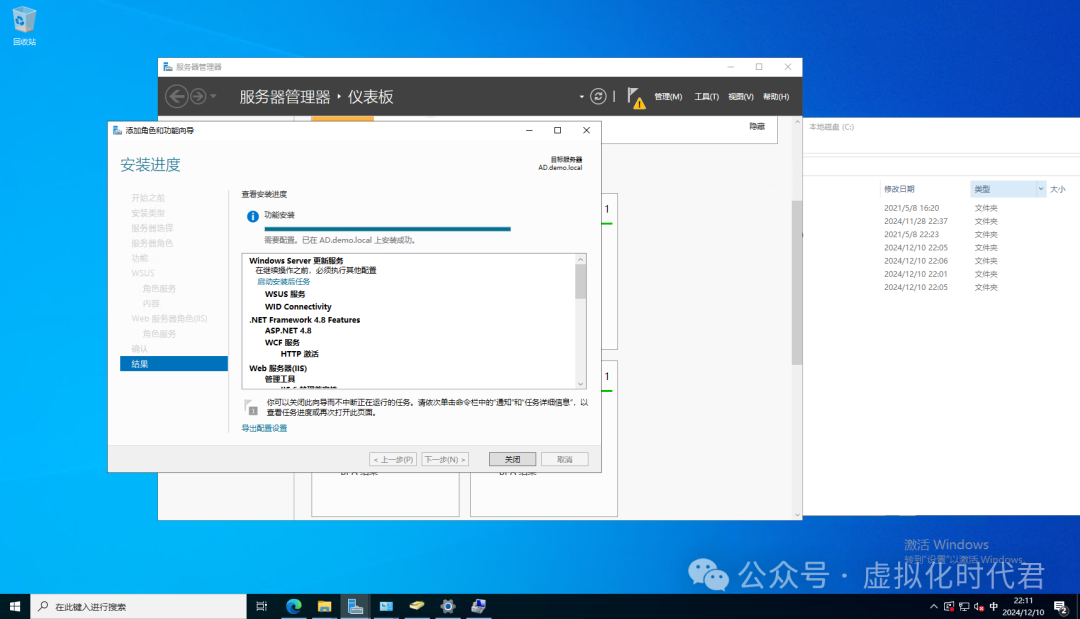
Task: Toggle the 中 input method indicator
Action: coord(993,607)
